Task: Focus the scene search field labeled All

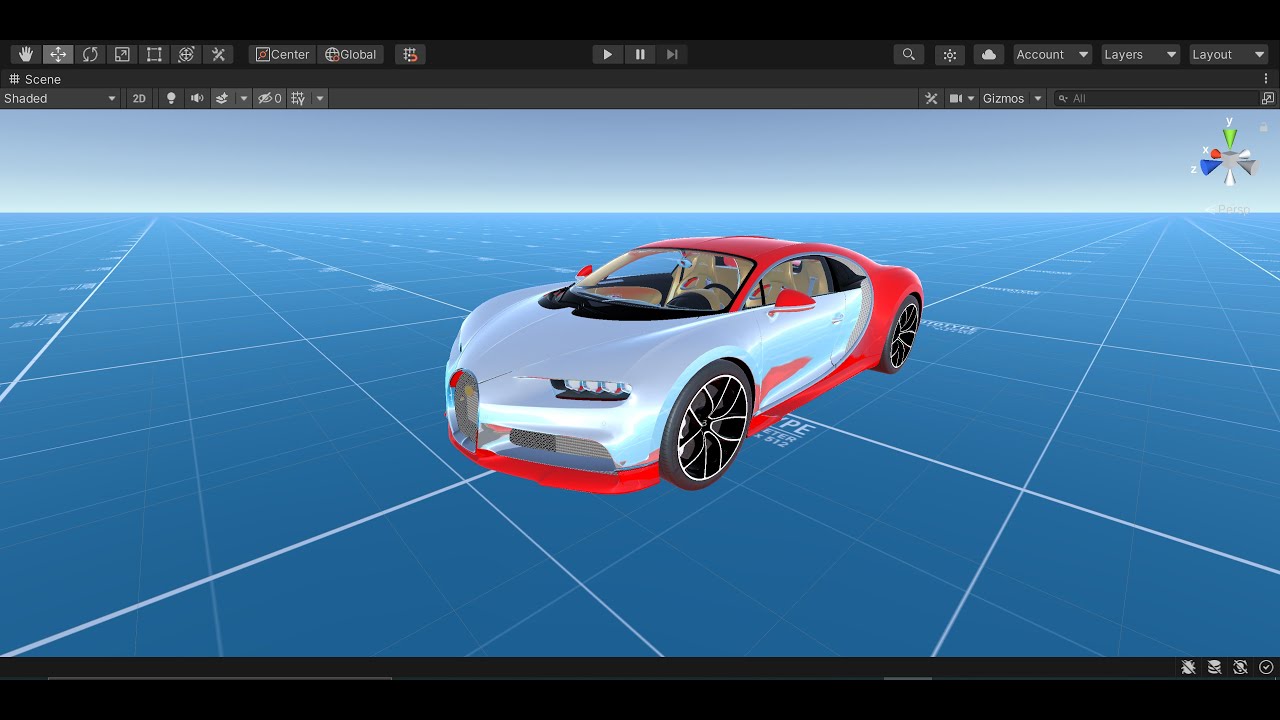Action: (1157, 98)
